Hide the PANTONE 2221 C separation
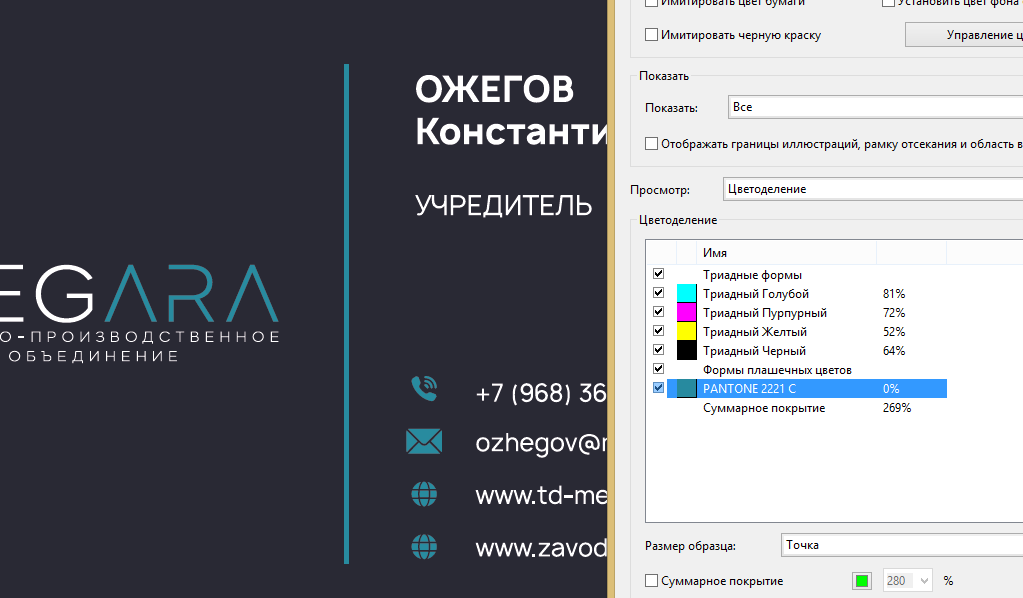Screen dimensions: 1023x598 coord(658,387)
